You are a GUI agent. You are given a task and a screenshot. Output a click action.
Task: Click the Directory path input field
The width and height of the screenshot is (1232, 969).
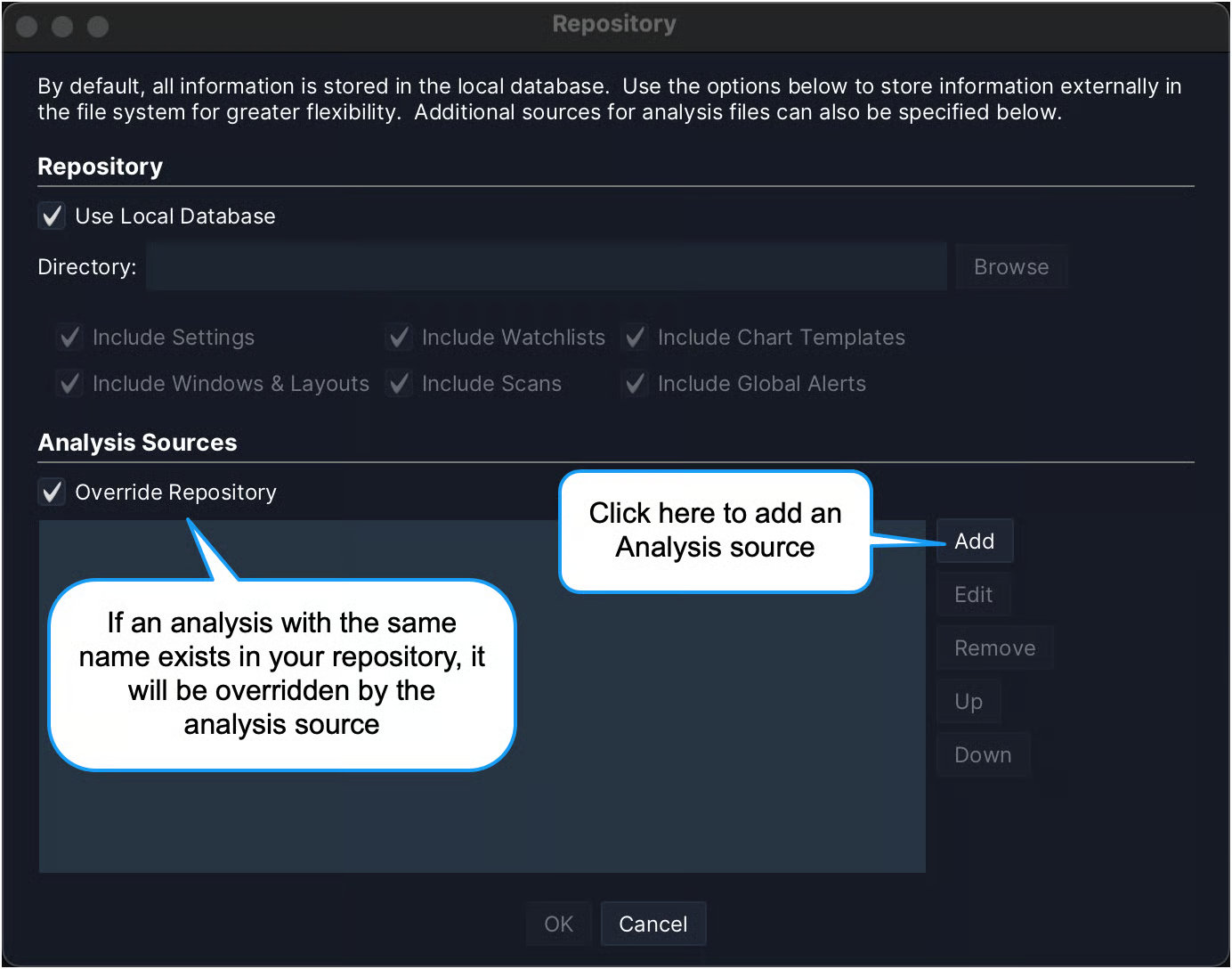pyautogui.click(x=546, y=267)
